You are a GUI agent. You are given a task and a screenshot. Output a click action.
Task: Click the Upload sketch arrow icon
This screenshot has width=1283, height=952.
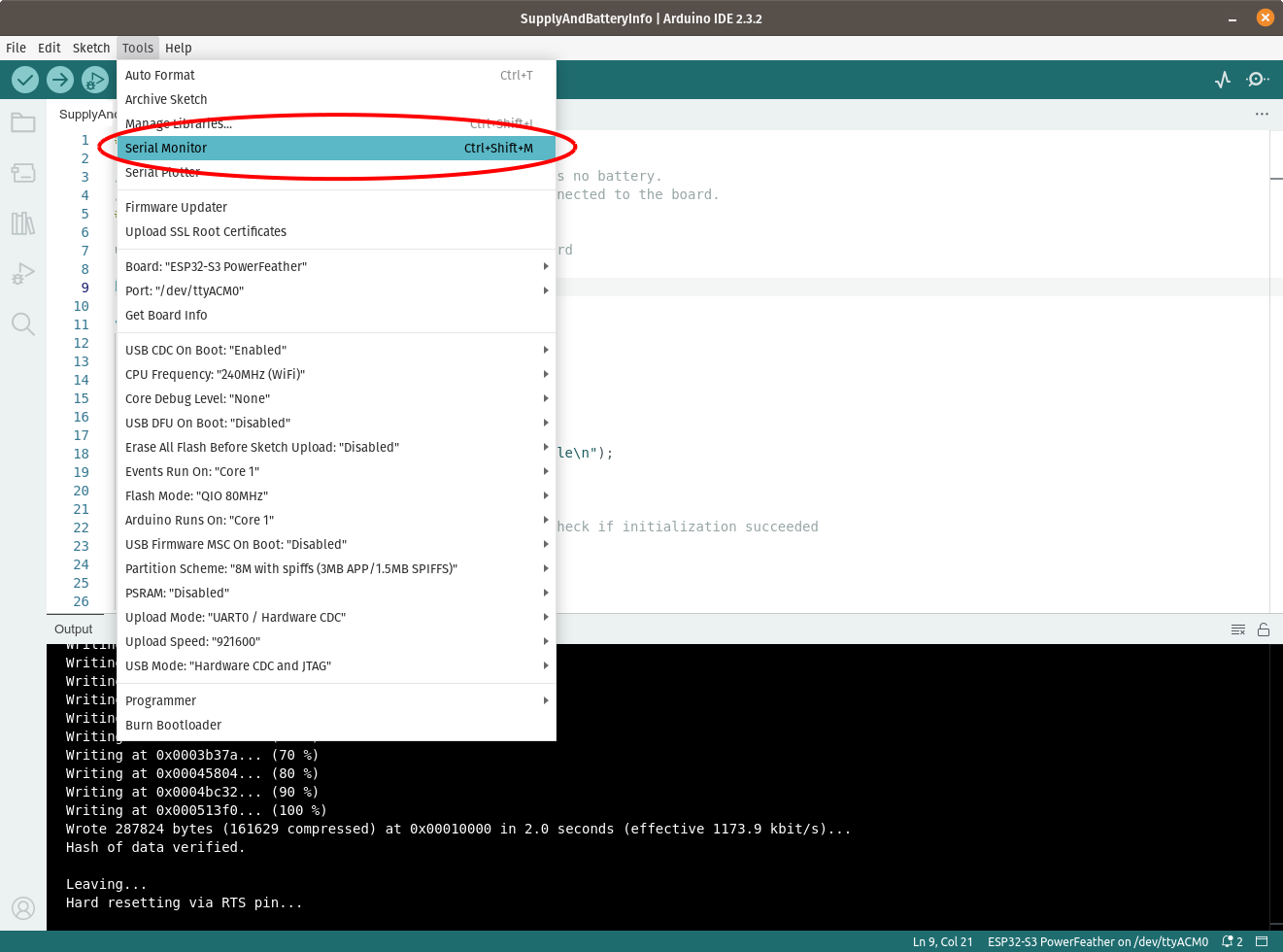coord(59,80)
